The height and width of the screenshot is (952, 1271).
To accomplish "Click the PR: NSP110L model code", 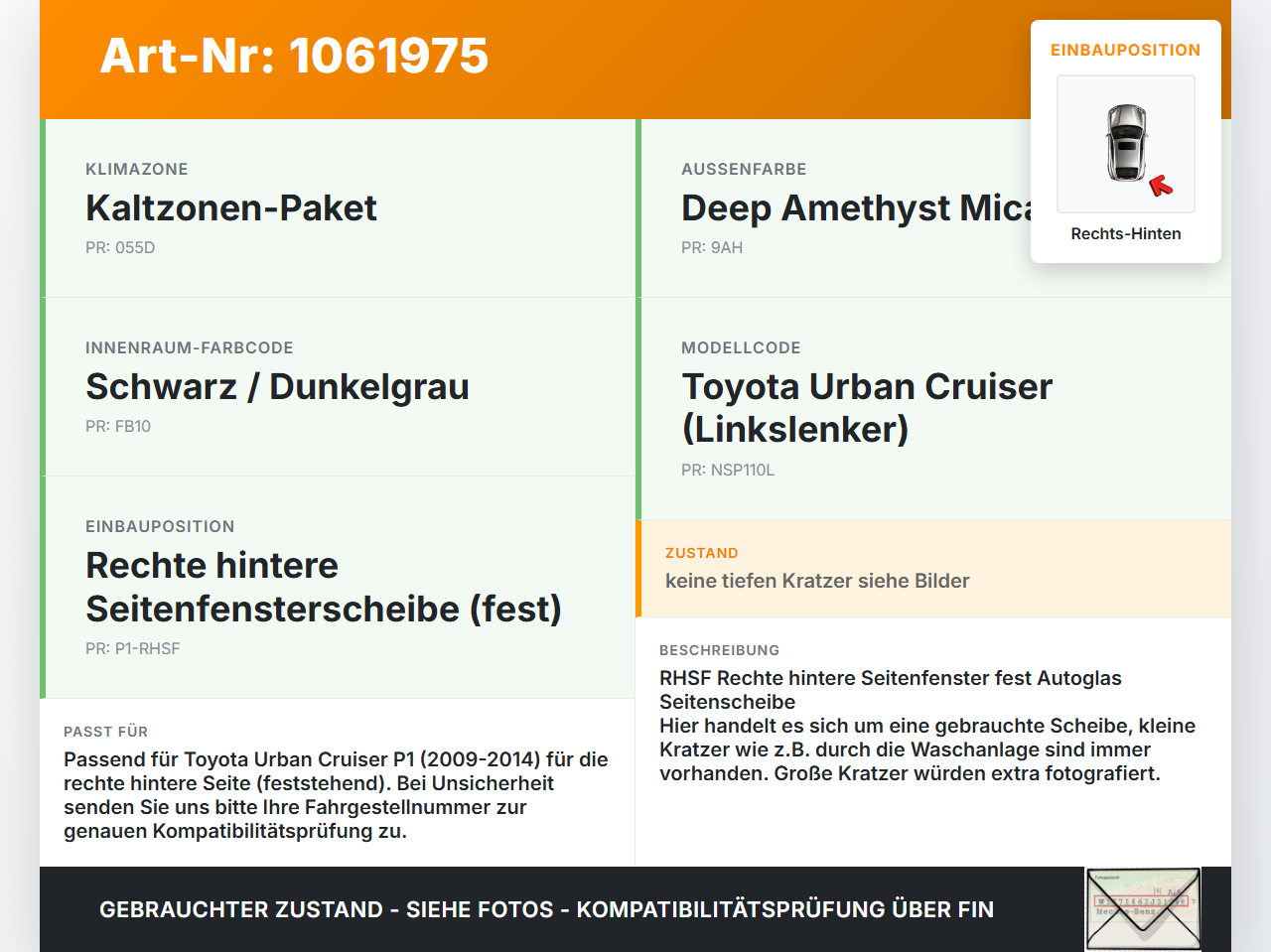I will 728,470.
